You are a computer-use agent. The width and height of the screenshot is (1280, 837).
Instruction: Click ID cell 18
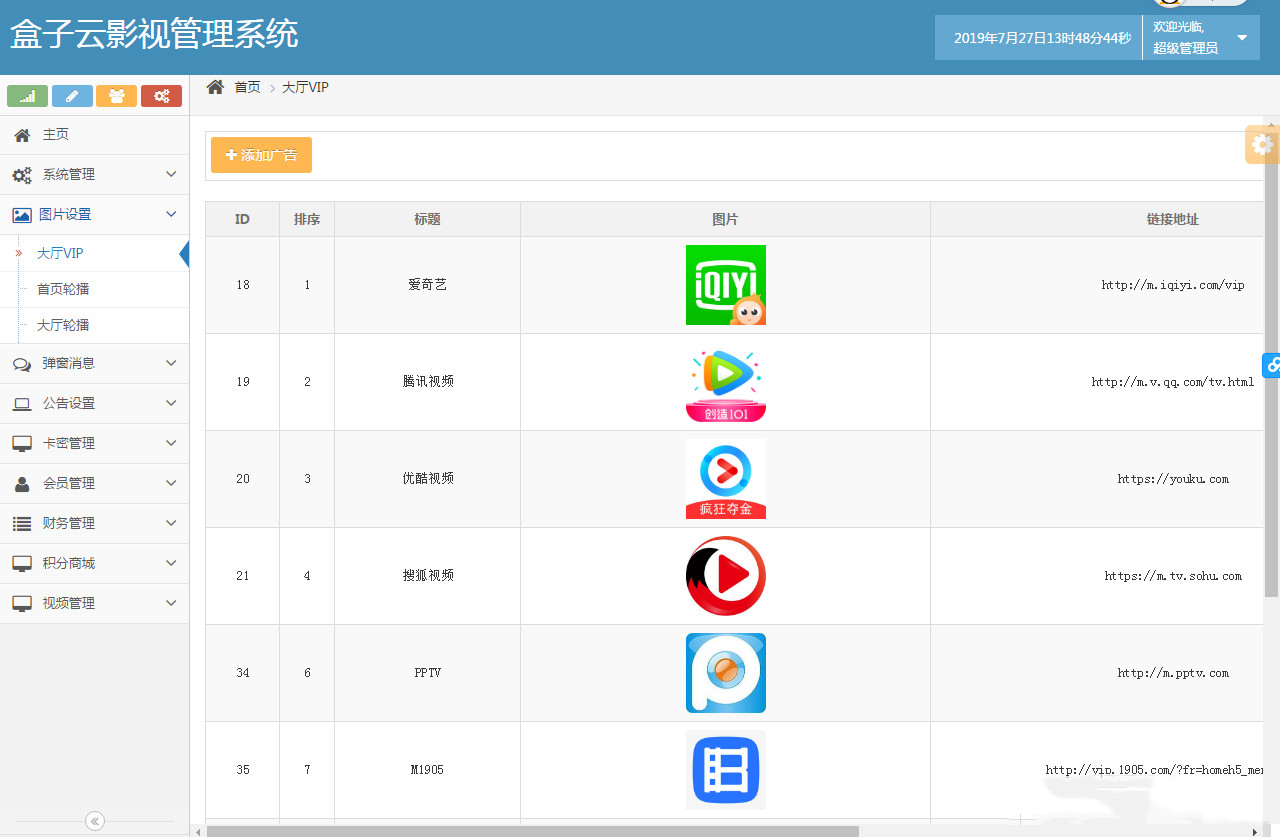pos(242,285)
